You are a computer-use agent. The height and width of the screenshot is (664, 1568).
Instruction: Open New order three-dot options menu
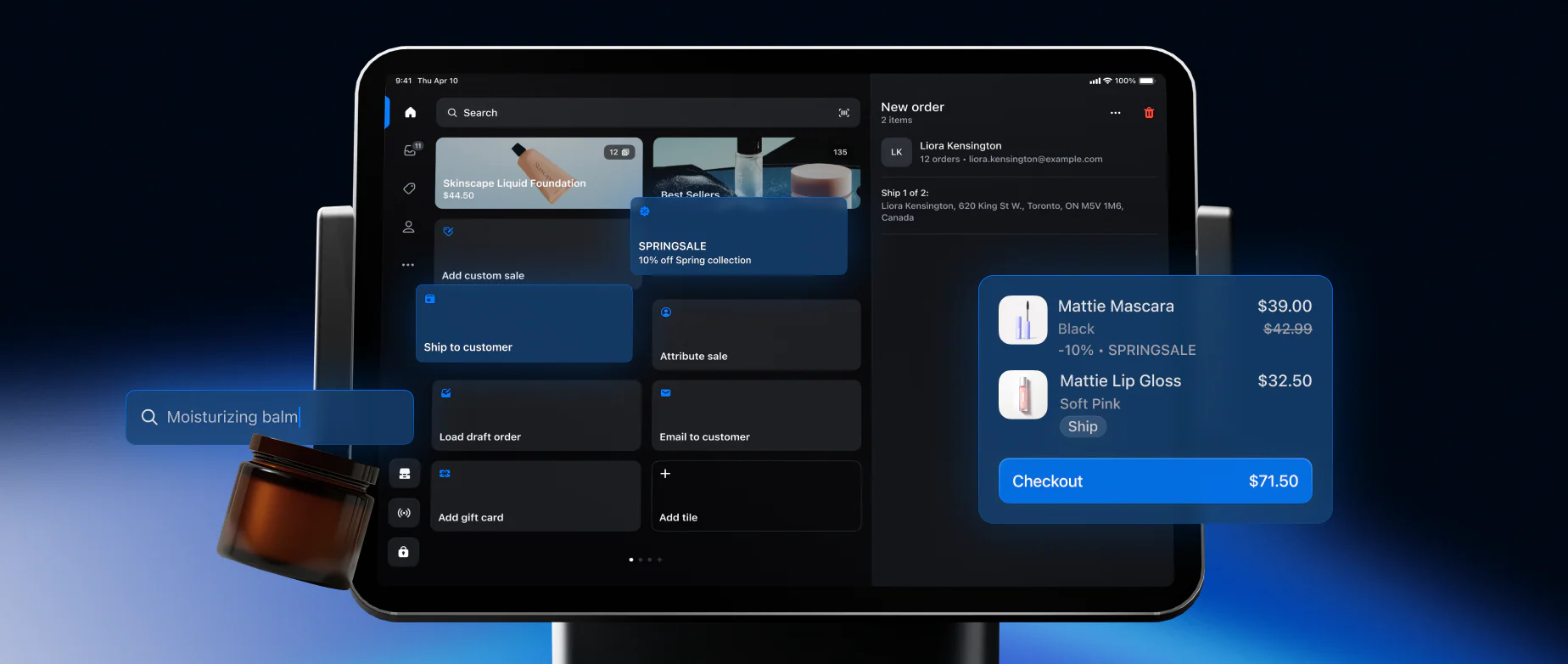tap(1115, 113)
